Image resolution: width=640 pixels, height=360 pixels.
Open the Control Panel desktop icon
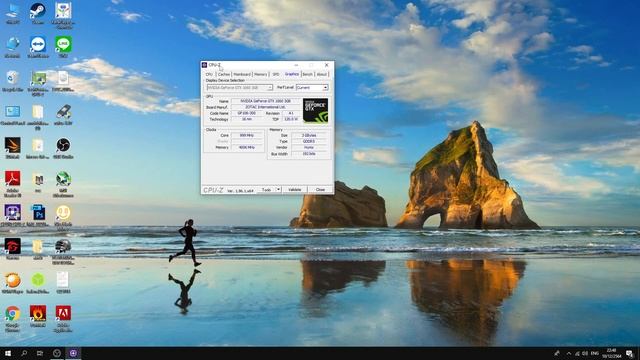13,113
